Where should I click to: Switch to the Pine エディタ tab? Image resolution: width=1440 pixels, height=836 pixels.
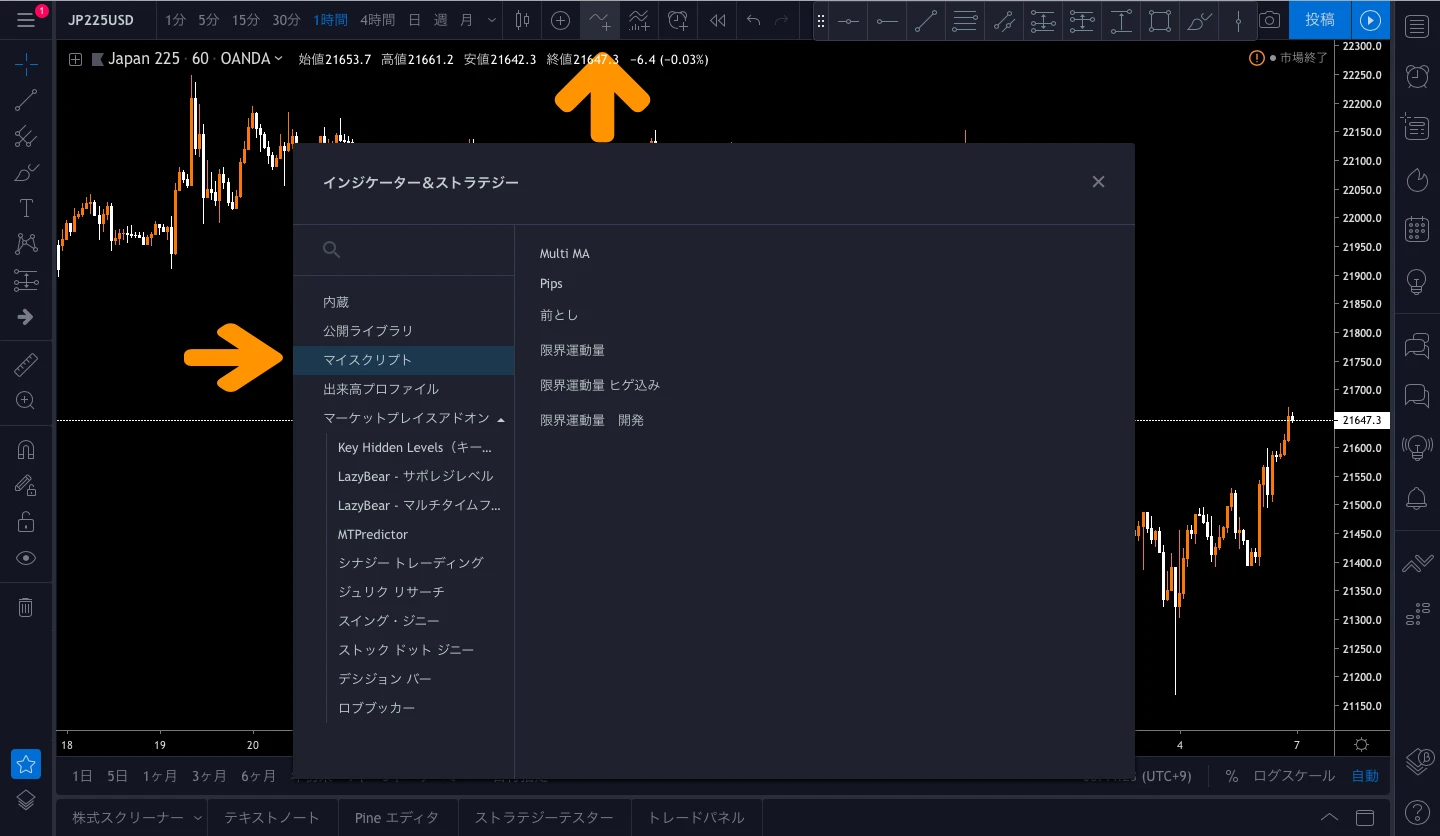(x=397, y=817)
